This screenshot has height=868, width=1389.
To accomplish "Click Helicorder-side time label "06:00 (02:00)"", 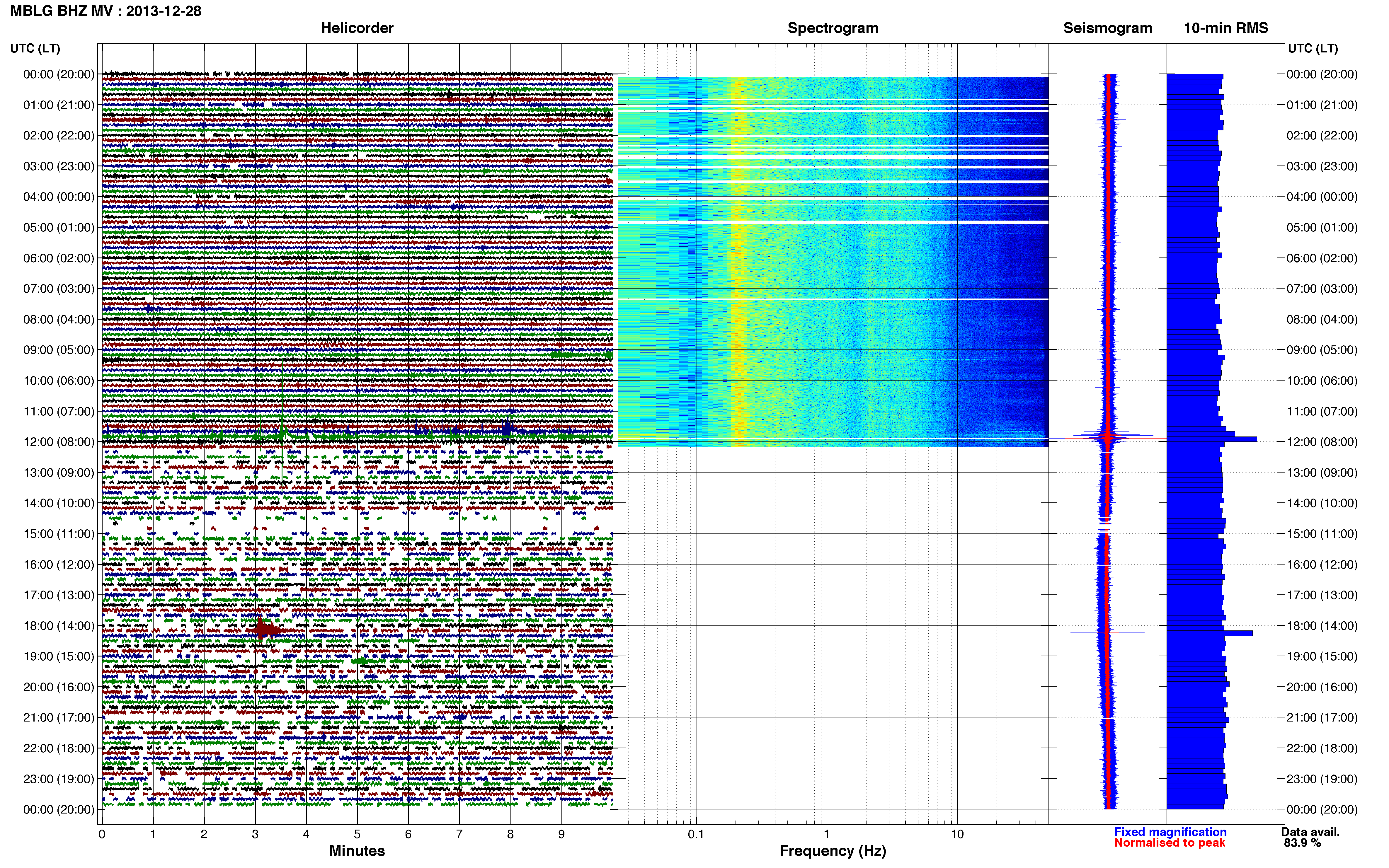I will pyautogui.click(x=59, y=258).
